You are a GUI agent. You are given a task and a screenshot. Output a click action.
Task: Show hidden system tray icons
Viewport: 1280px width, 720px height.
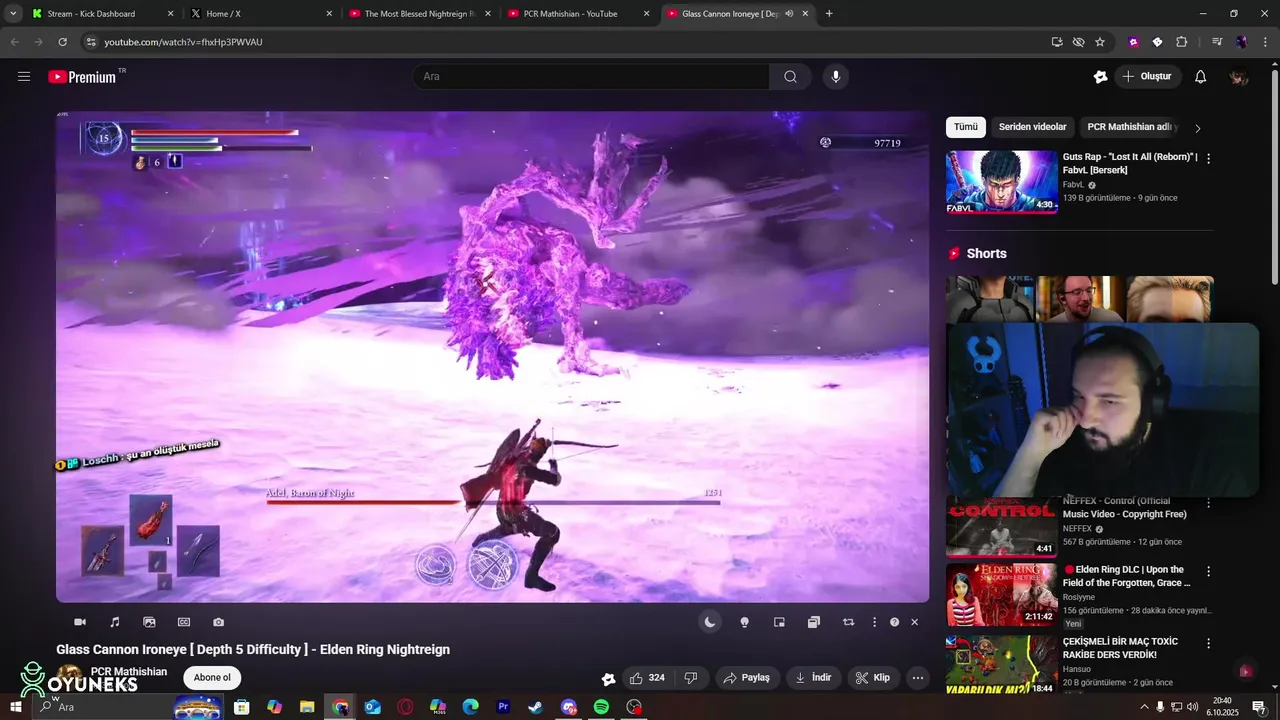1144,706
